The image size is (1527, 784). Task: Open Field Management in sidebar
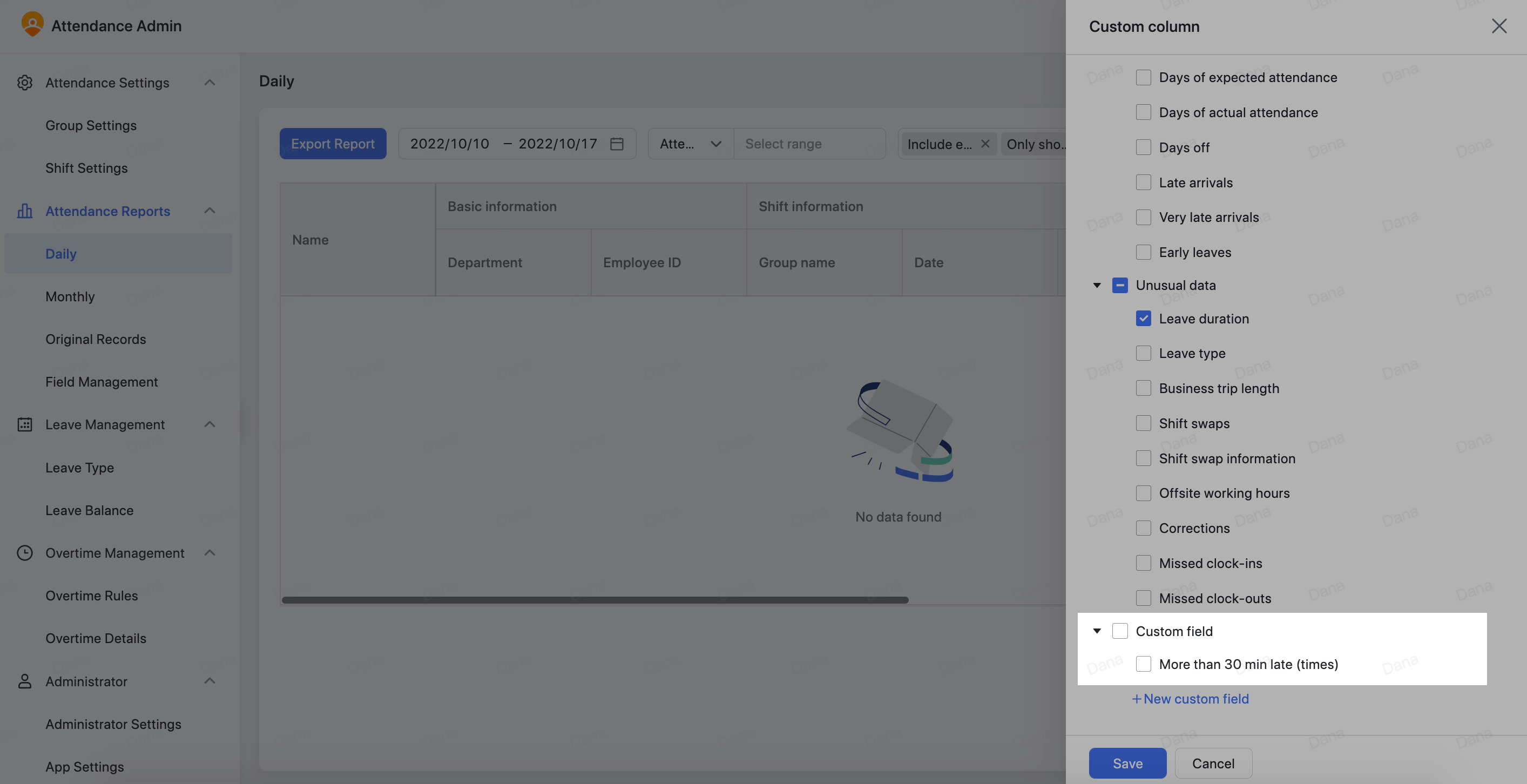tap(102, 382)
